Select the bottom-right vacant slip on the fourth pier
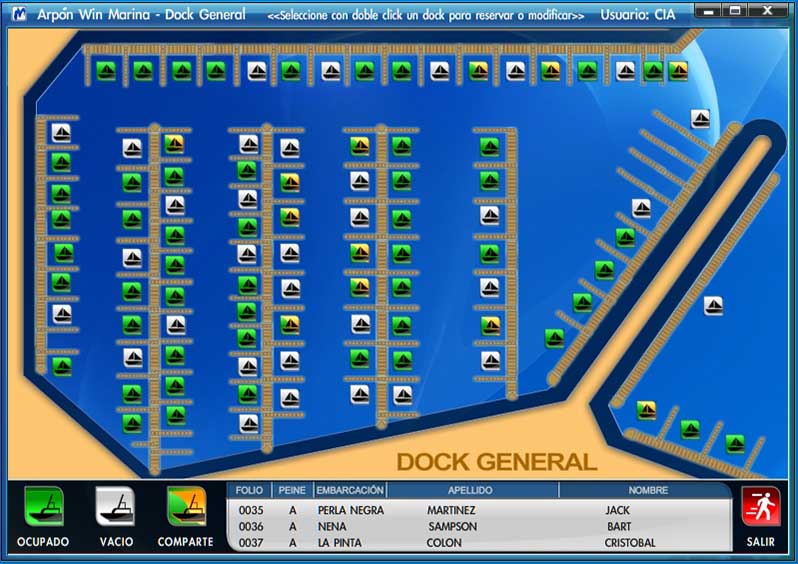 [403, 395]
